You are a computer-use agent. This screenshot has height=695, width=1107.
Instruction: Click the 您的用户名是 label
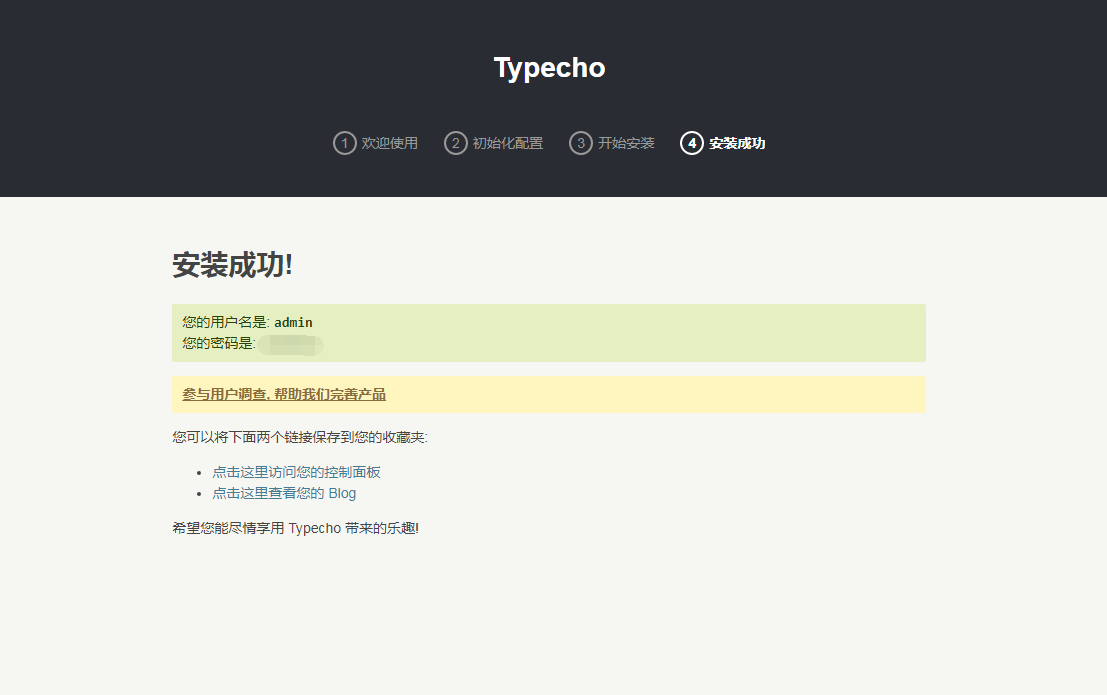coord(226,322)
